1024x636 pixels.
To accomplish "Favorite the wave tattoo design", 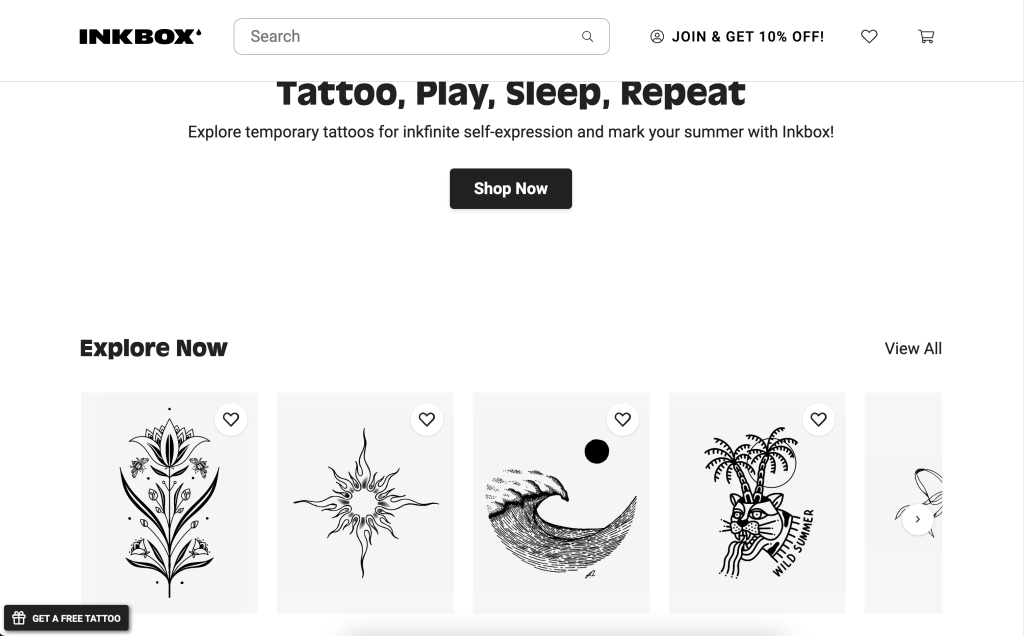I will (x=623, y=419).
